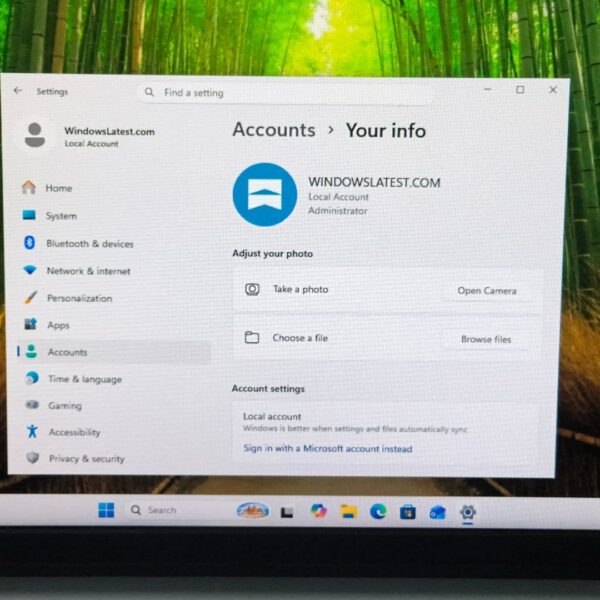Click the Open Camera button
The width and height of the screenshot is (600, 600).
tap(487, 291)
